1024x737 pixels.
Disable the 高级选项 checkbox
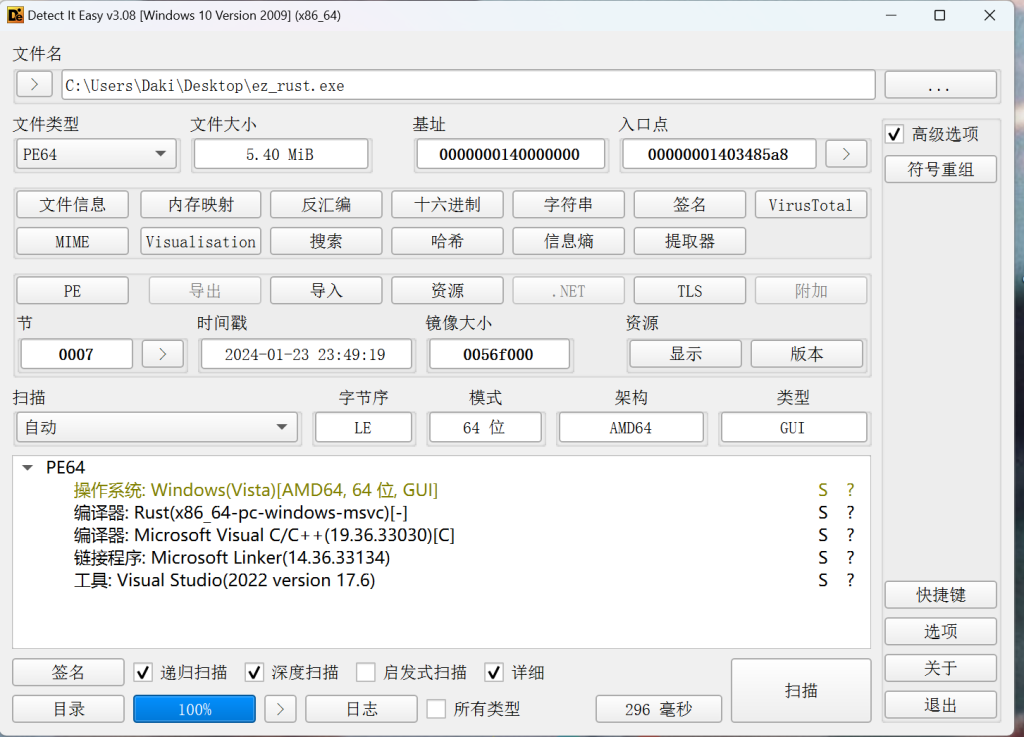(895, 134)
